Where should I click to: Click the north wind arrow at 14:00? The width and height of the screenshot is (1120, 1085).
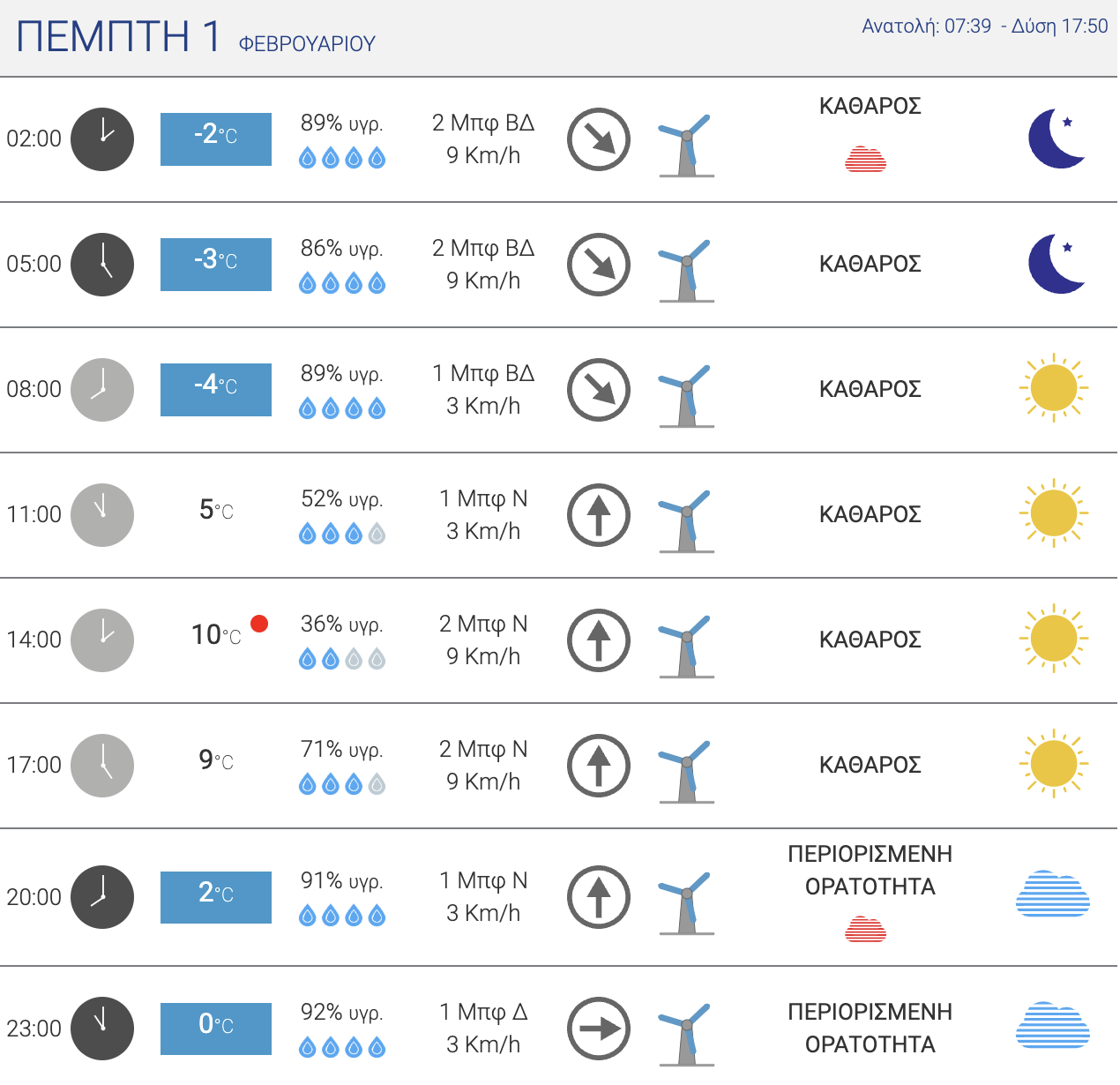599,640
